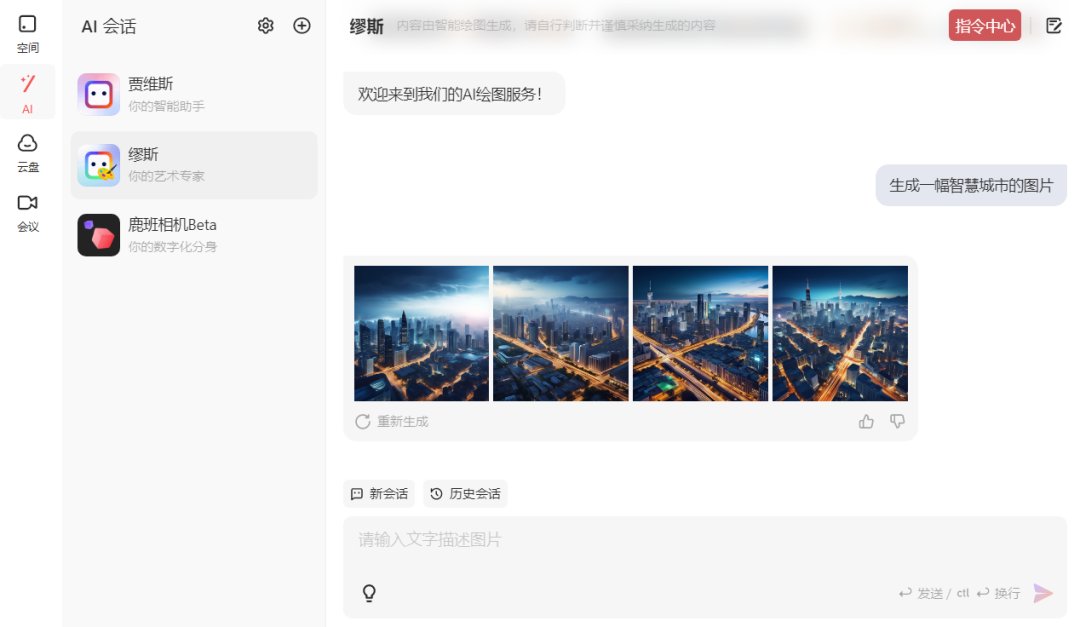Click the thumbs up icon

(x=866, y=421)
